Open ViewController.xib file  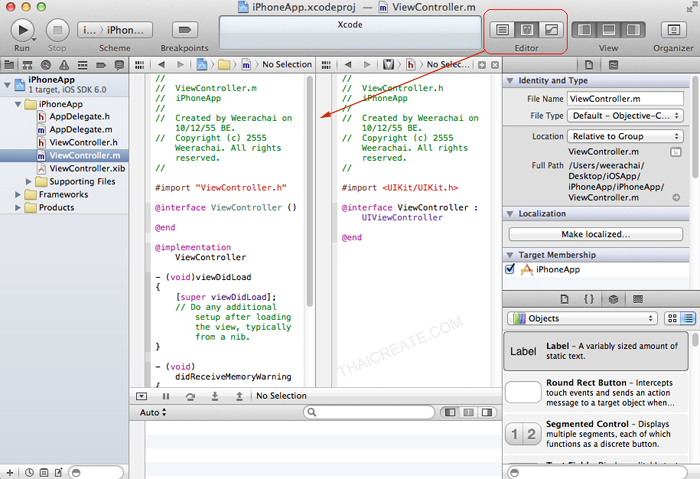[86, 169]
